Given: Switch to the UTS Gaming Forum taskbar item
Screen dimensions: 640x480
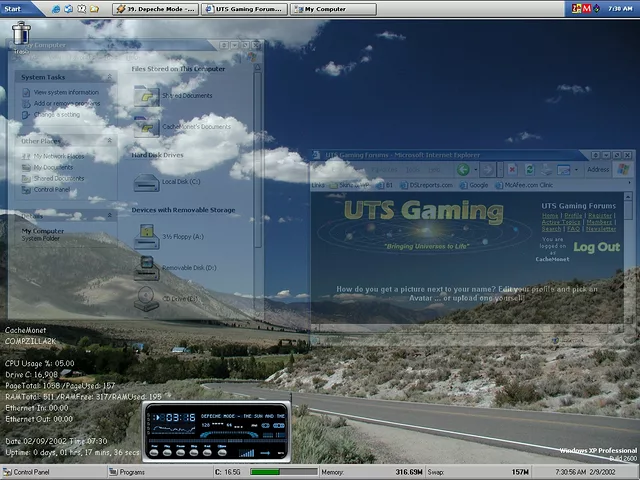Looking at the screenshot, I should coord(243,9).
